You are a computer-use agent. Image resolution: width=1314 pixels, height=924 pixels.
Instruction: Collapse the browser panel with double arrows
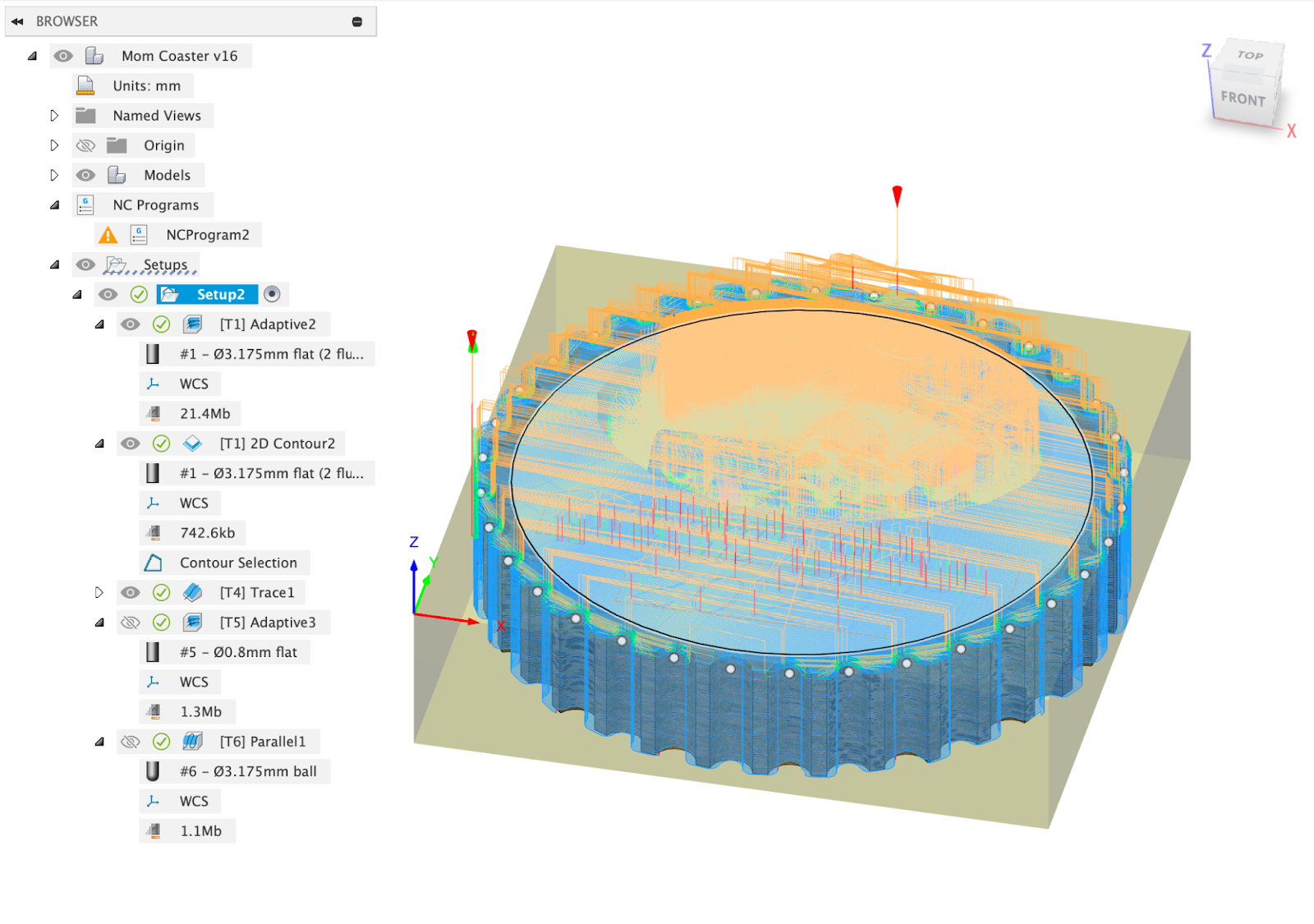pyautogui.click(x=17, y=21)
